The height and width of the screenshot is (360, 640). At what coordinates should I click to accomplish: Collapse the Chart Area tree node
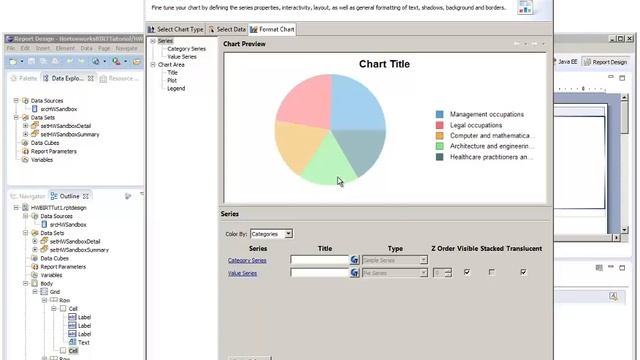pos(153,64)
